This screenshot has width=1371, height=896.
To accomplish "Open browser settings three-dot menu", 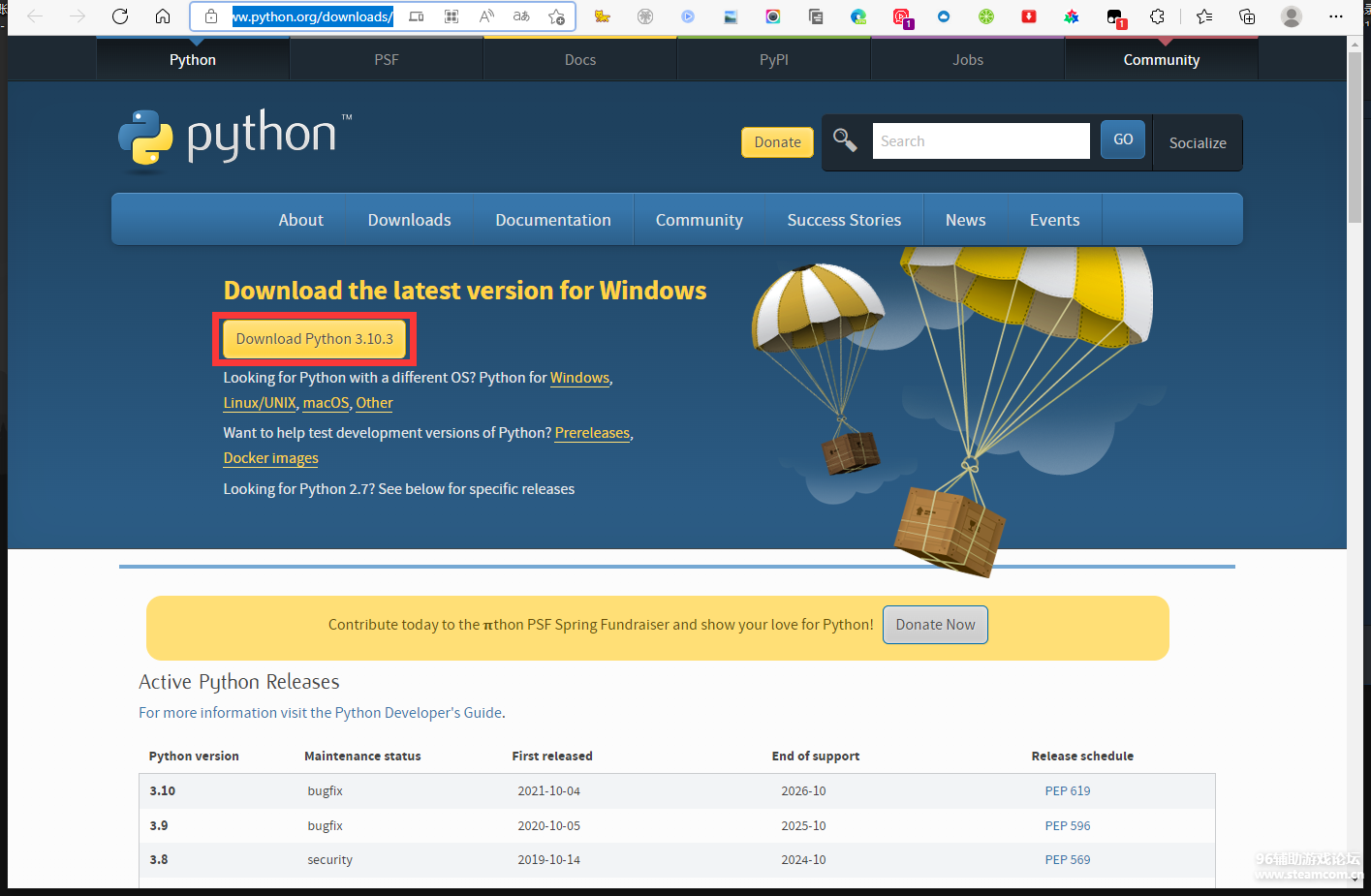I will click(1335, 16).
